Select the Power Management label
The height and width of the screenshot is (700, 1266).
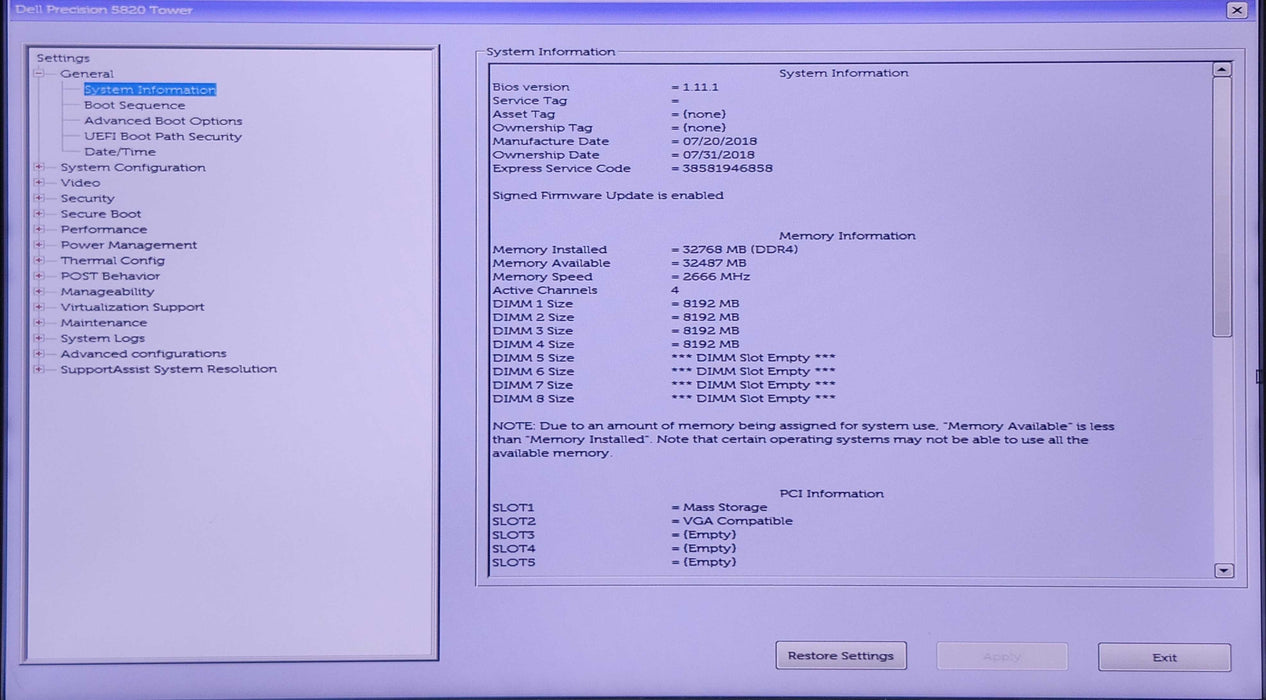129,245
